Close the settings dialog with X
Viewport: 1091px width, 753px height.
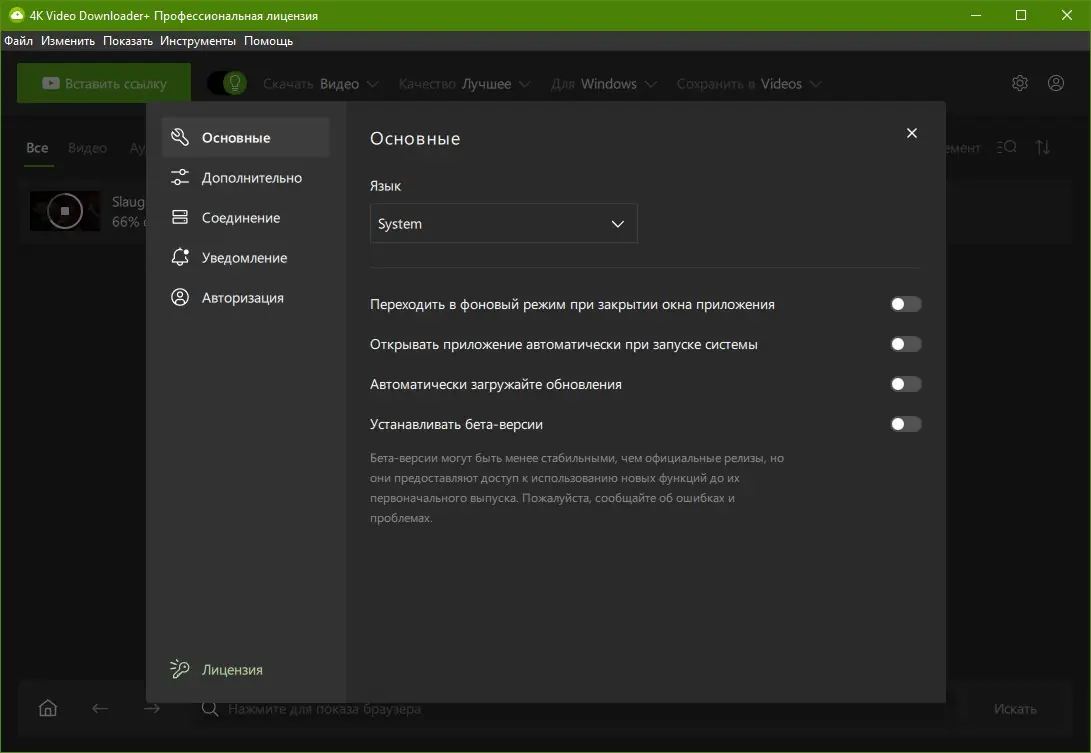pyautogui.click(x=911, y=133)
